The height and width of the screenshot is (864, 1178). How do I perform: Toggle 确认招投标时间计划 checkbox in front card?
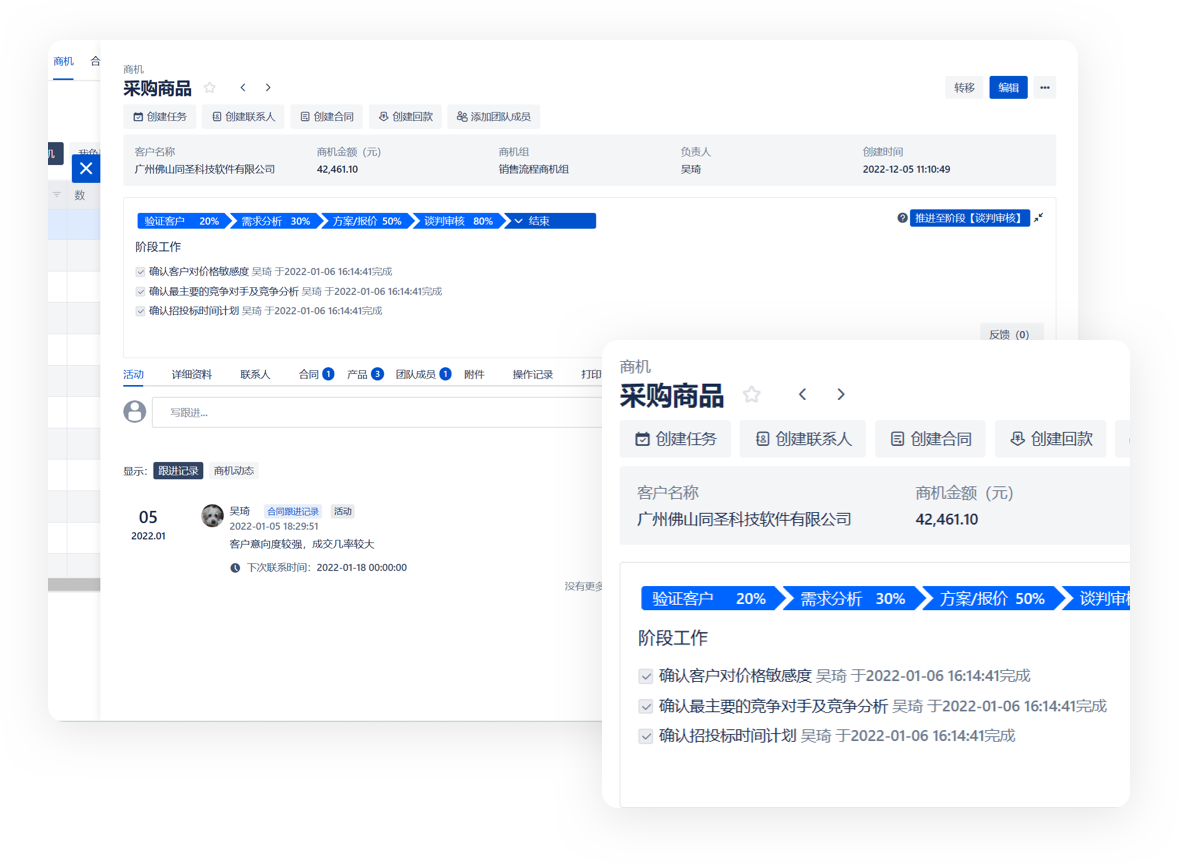(645, 736)
